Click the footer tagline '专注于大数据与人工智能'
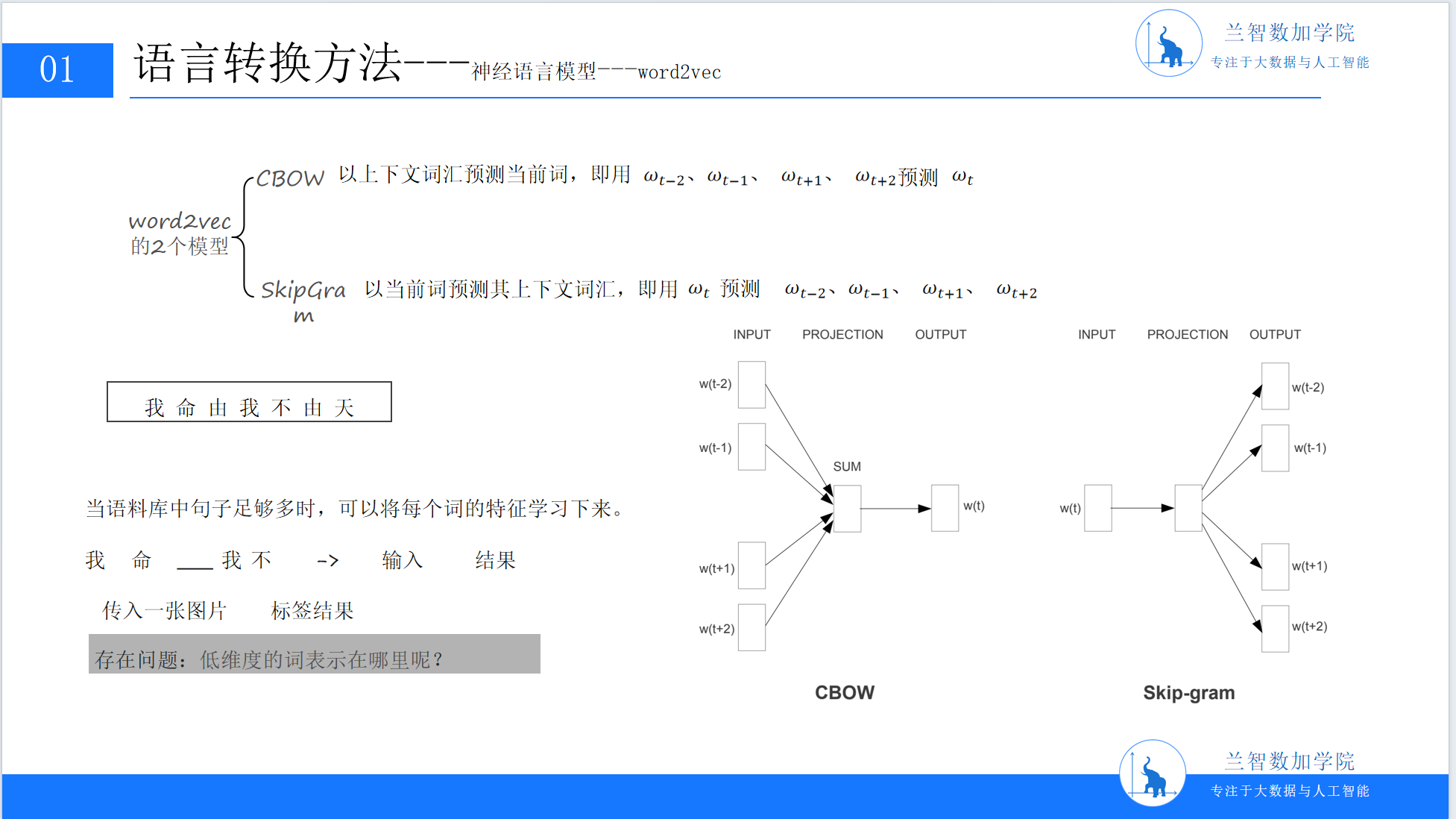The image size is (1456, 819). coord(1290,791)
